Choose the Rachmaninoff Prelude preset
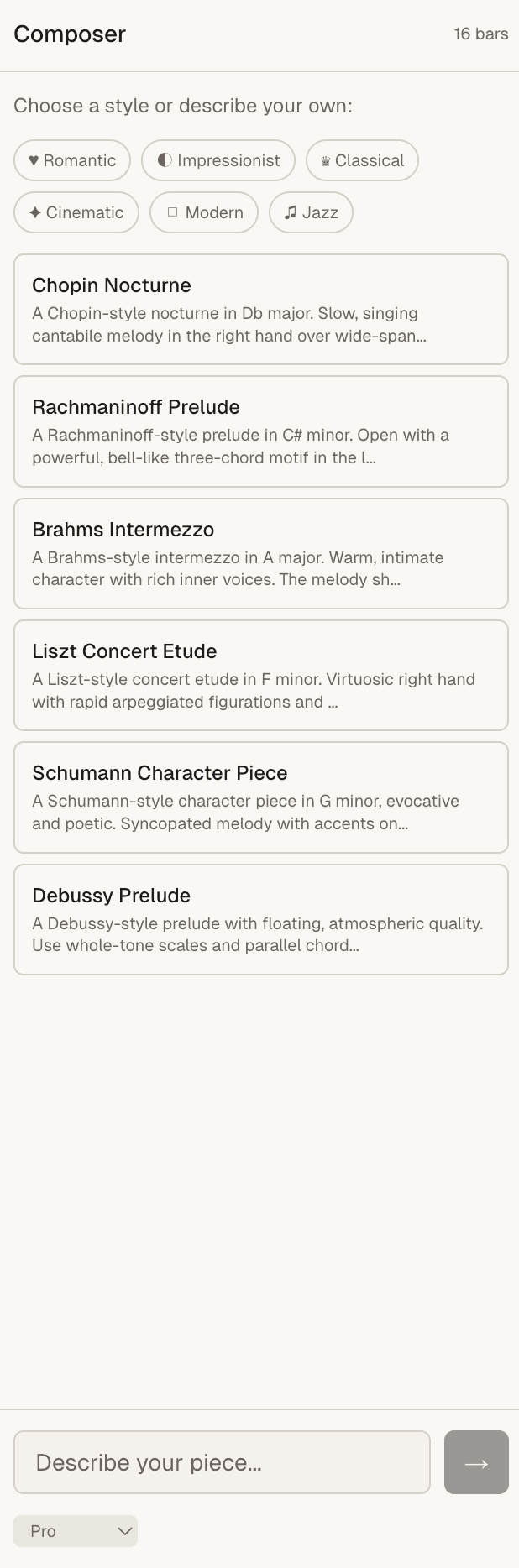 coord(260,431)
